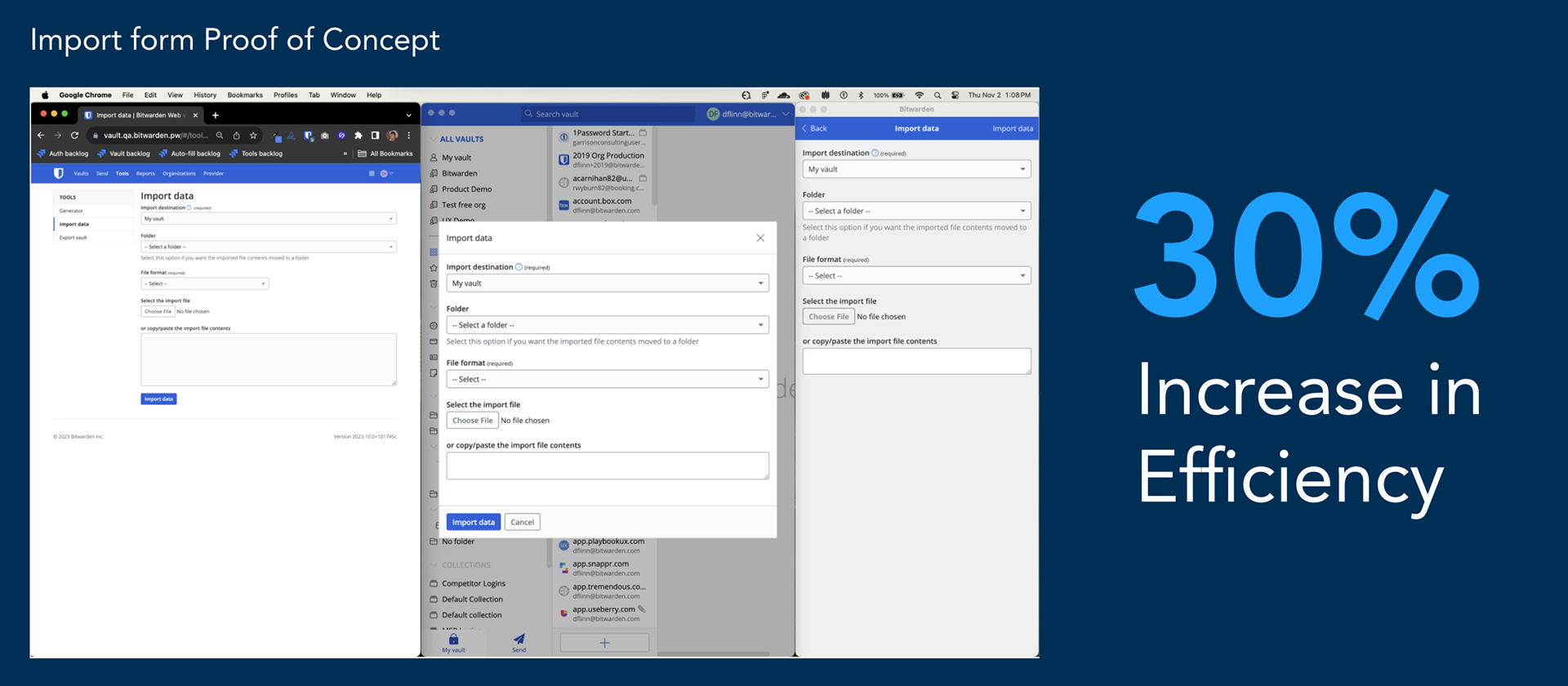Open new Chrome tab with plus
The width and height of the screenshot is (1568, 686).
click(216, 115)
